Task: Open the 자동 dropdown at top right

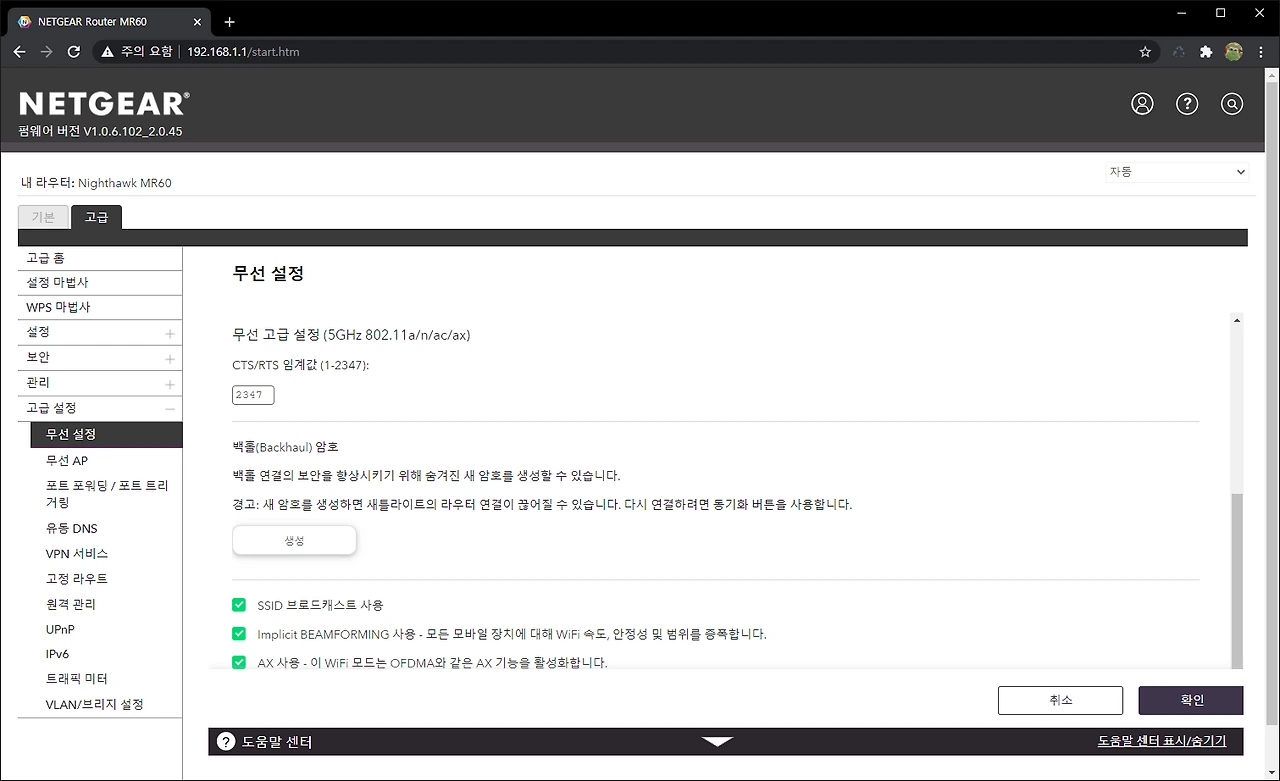Action: click(x=1176, y=171)
